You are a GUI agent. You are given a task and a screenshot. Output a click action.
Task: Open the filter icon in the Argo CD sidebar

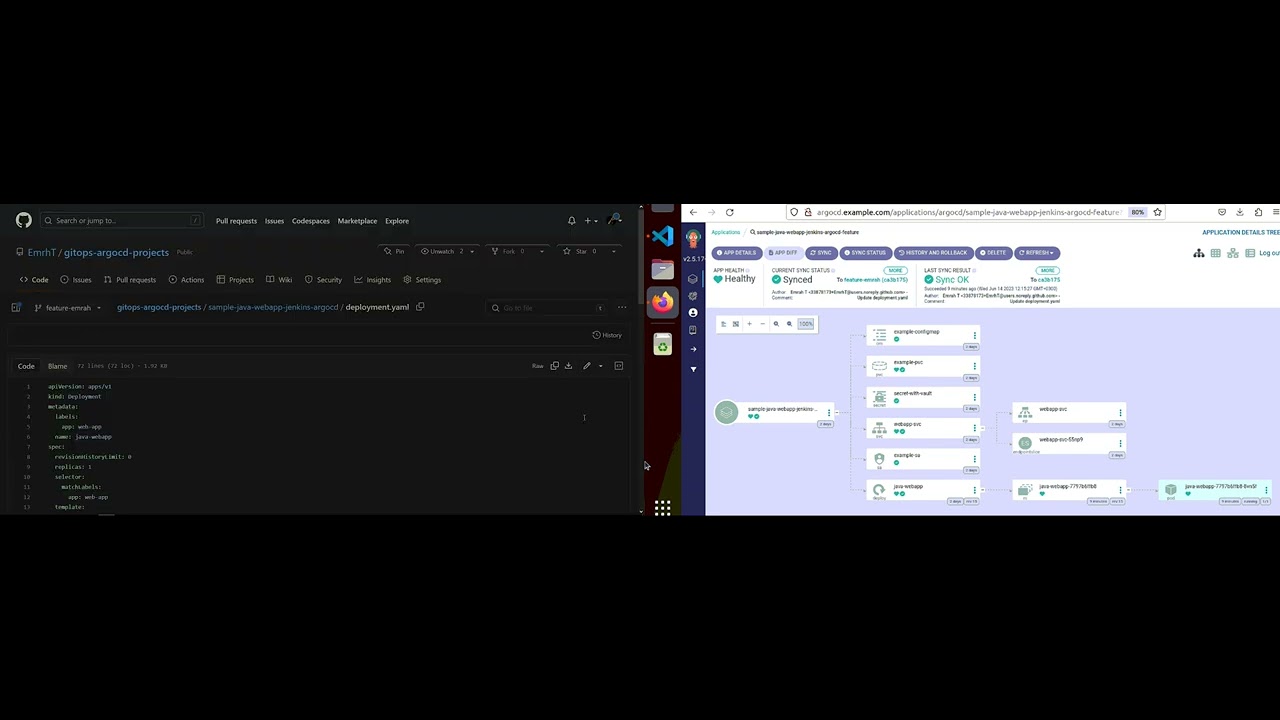[x=693, y=369]
